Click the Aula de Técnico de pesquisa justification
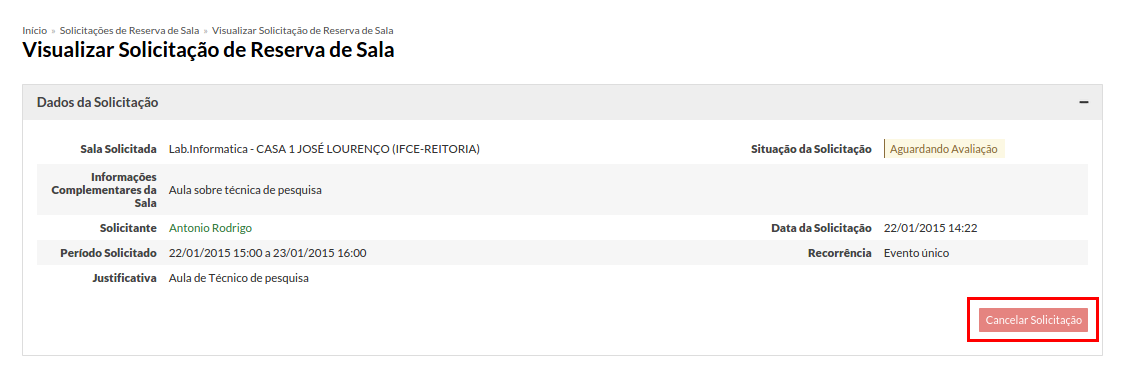 (238, 278)
